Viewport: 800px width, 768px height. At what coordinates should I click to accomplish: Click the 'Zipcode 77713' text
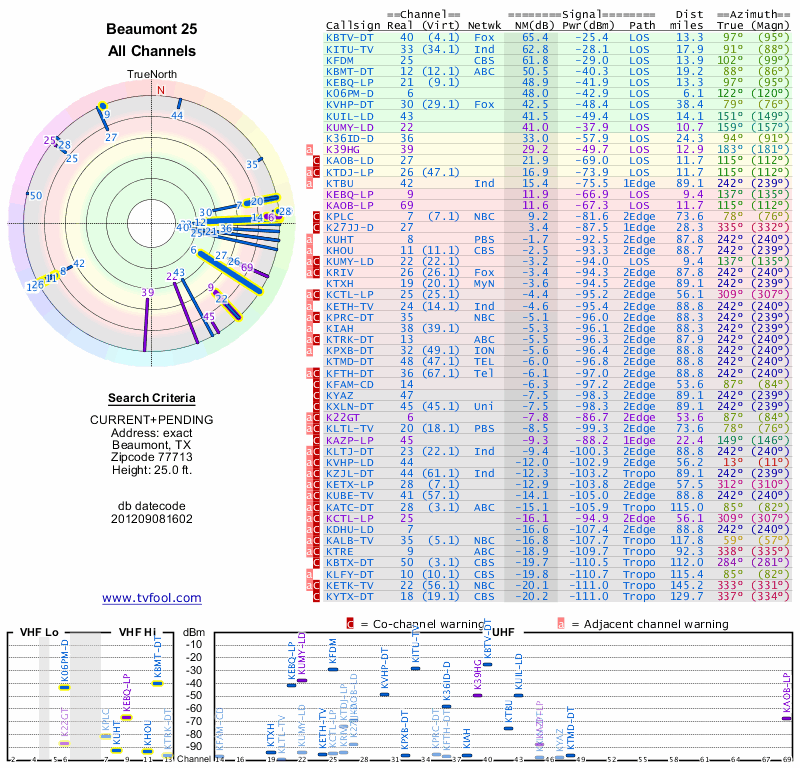tap(152, 457)
